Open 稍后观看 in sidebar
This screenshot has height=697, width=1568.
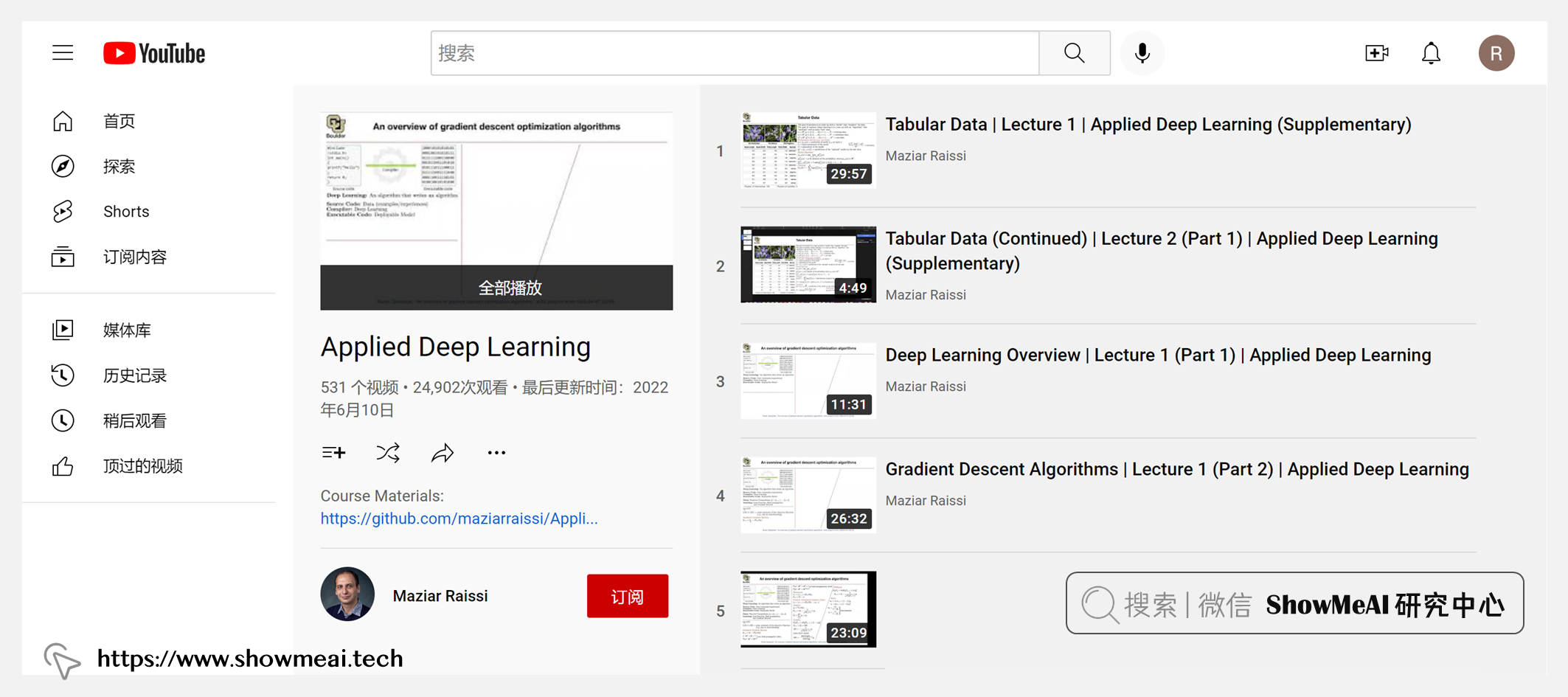pos(135,420)
